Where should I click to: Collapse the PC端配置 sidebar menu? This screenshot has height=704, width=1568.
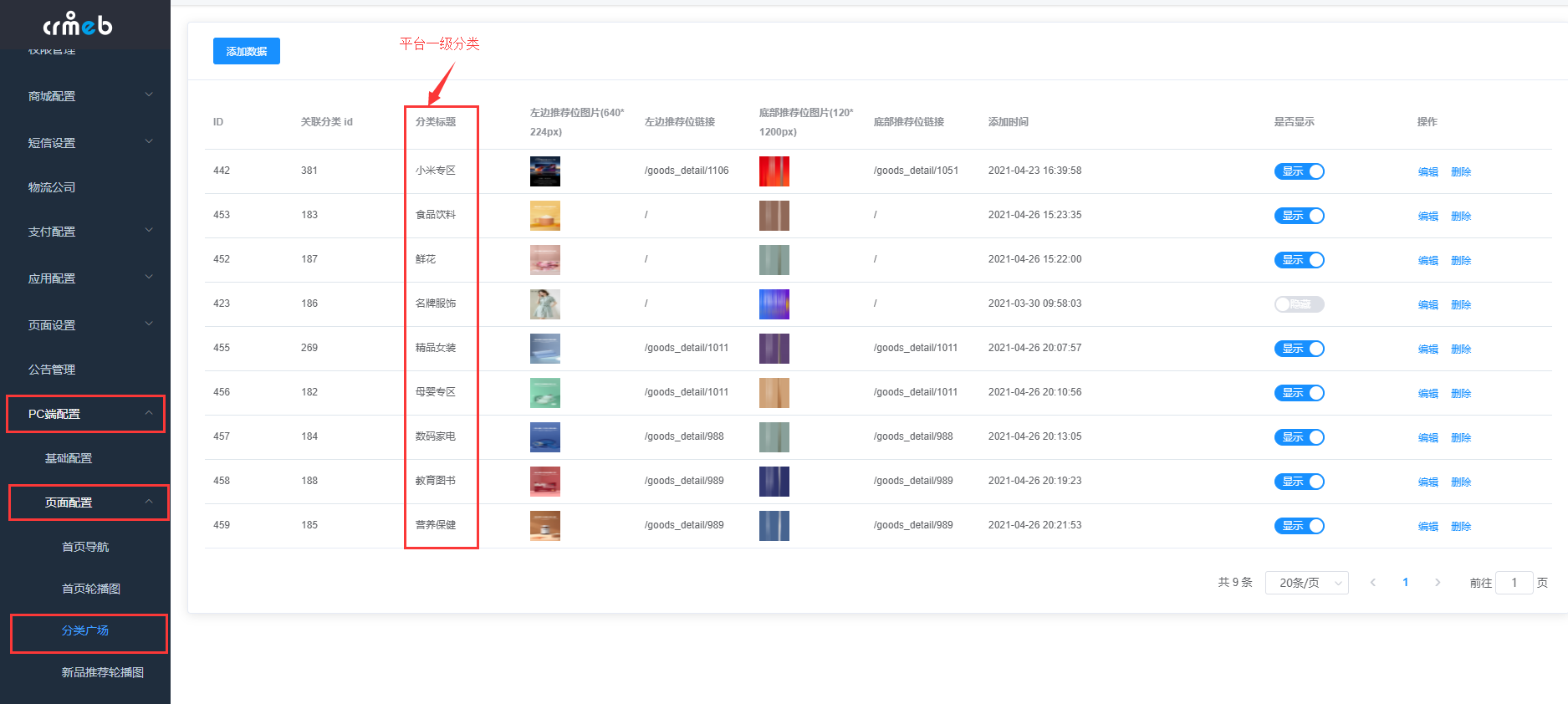tap(85, 414)
